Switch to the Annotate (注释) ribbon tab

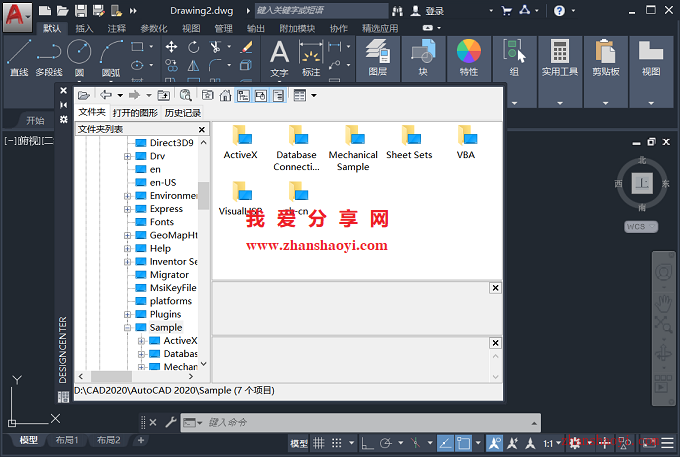coord(117,29)
